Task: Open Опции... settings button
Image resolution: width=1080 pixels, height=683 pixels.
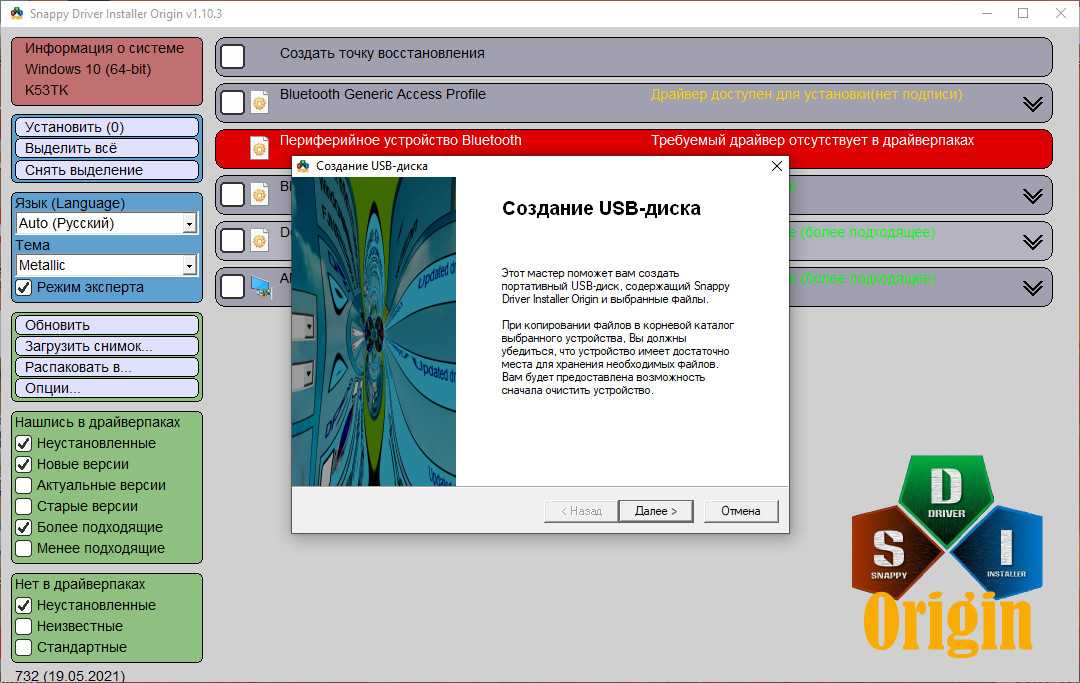Action: click(x=107, y=388)
